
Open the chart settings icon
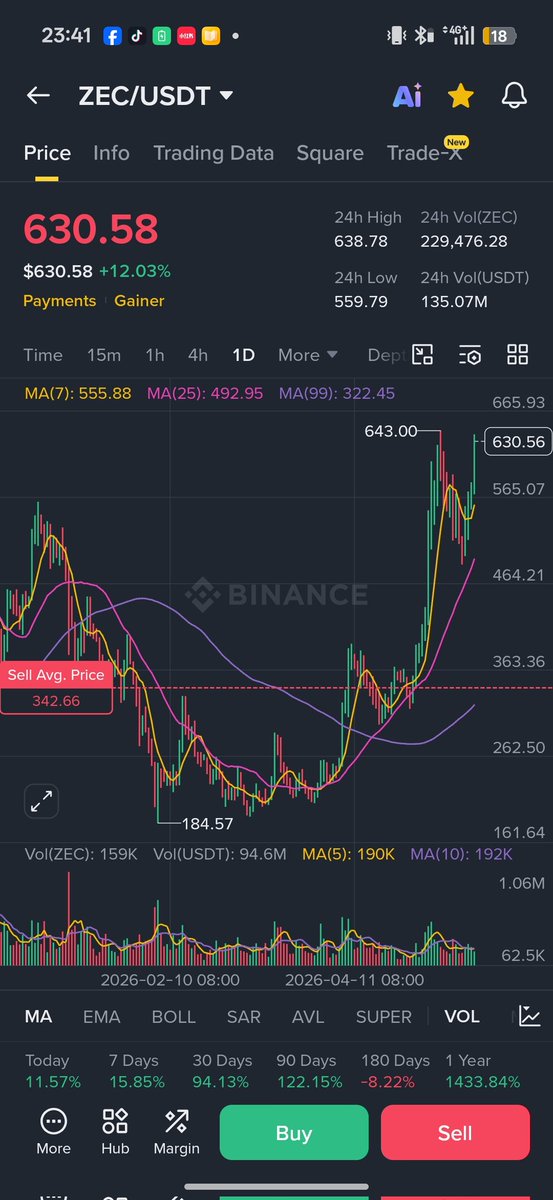[470, 354]
